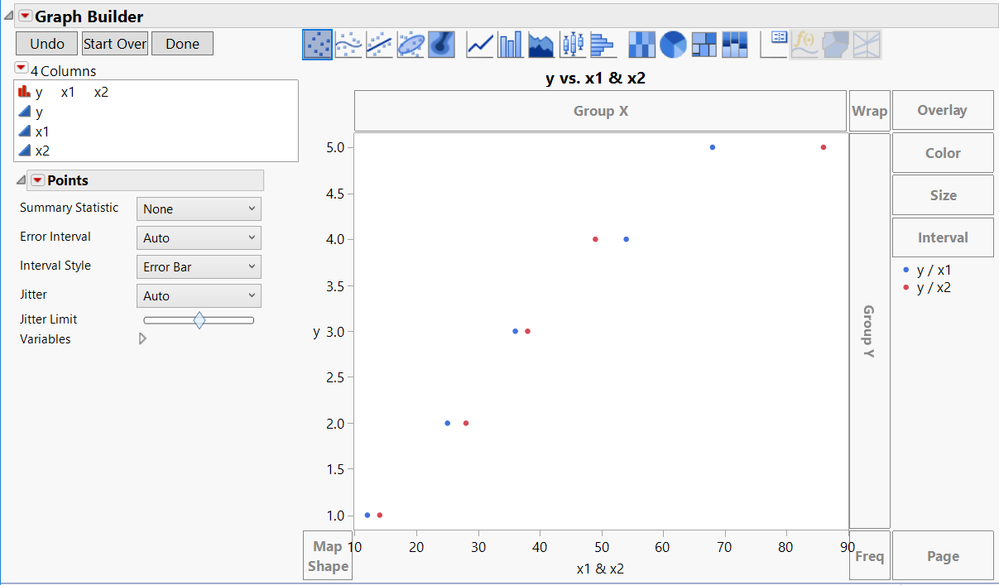Click the x1 & x2 axis label
This screenshot has height=585, width=999.
point(600,568)
